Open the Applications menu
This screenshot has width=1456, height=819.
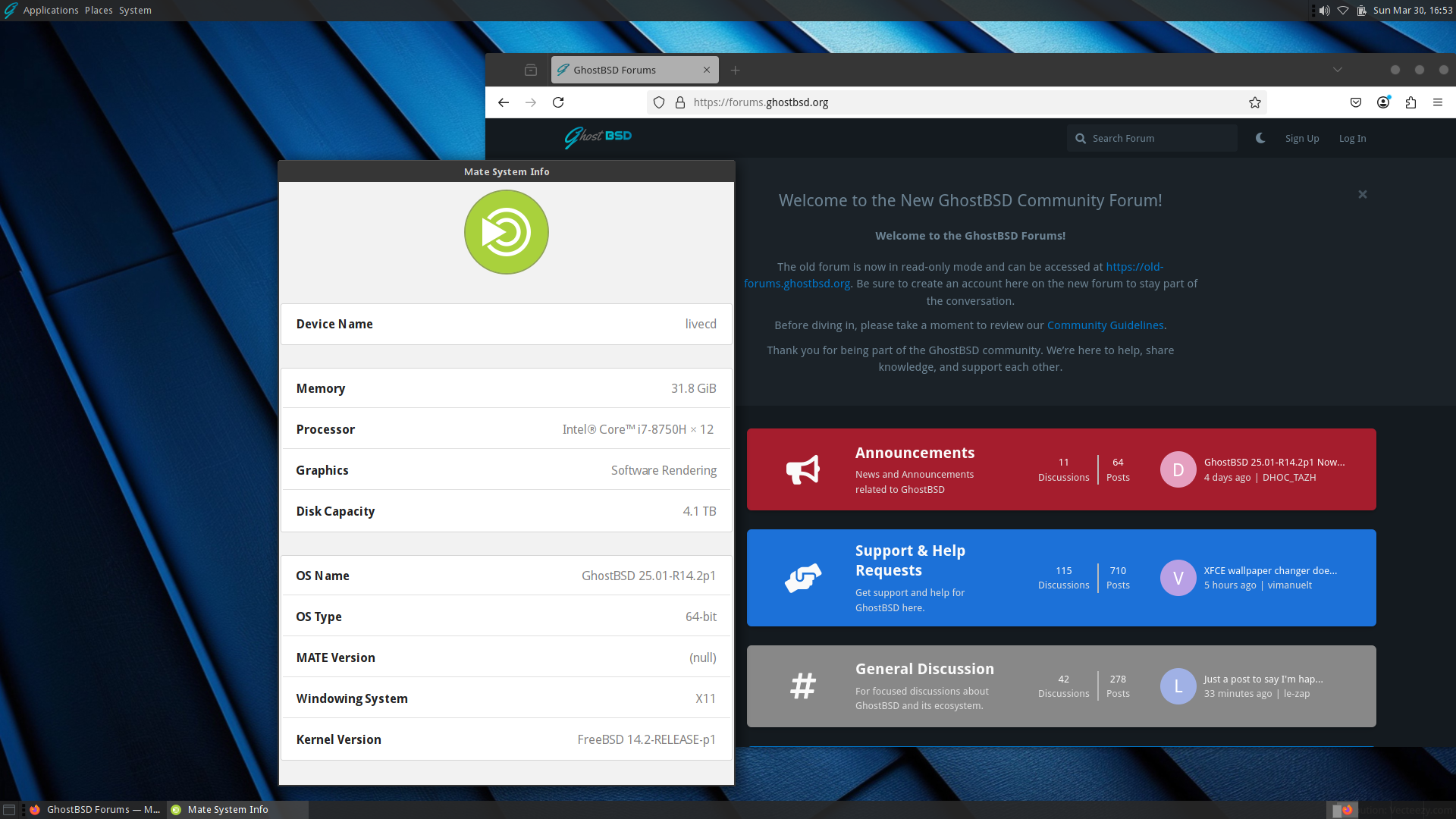point(51,10)
